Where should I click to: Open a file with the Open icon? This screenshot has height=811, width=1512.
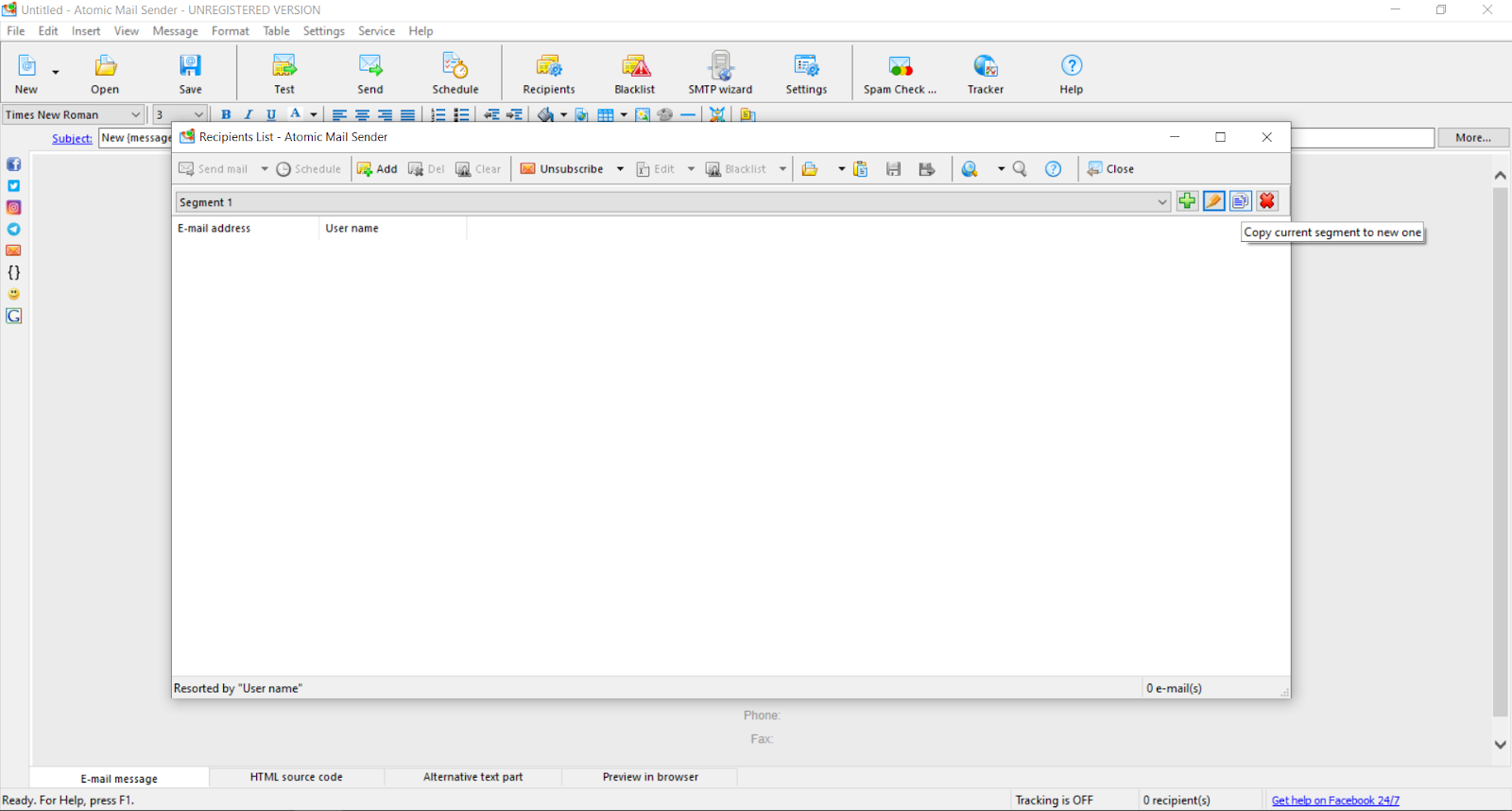(x=105, y=74)
